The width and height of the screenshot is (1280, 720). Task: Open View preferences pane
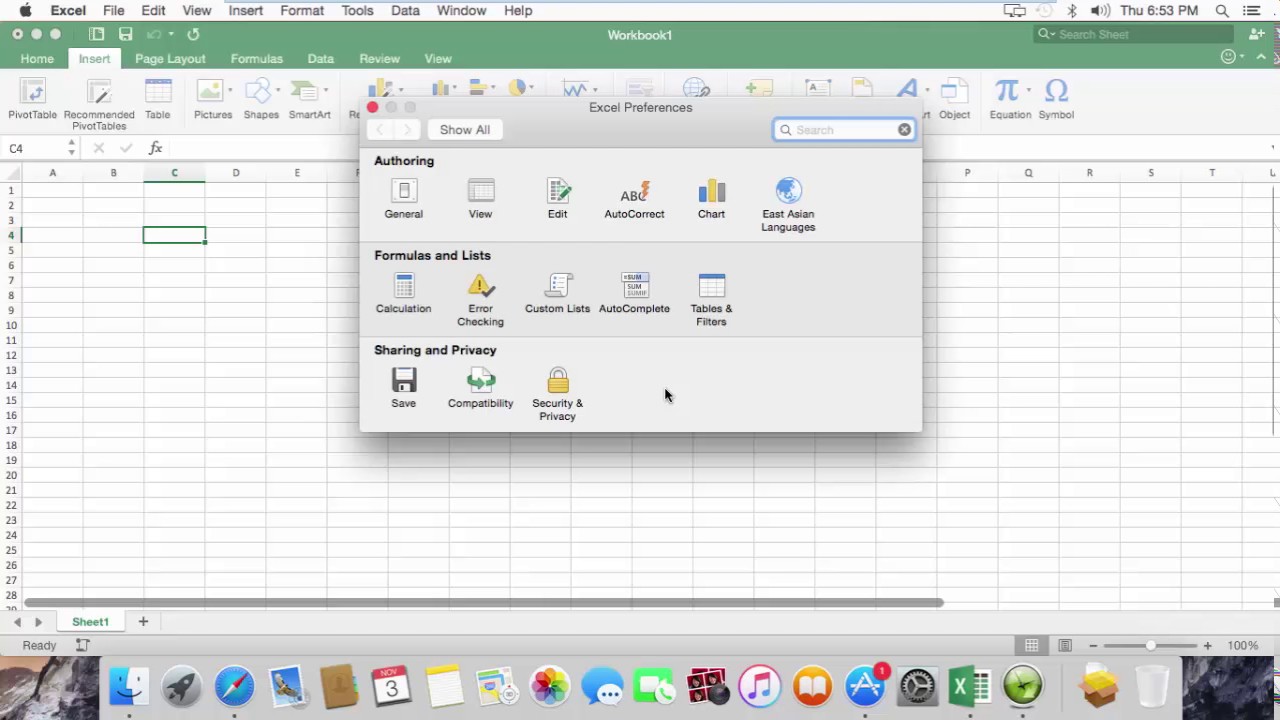click(480, 198)
